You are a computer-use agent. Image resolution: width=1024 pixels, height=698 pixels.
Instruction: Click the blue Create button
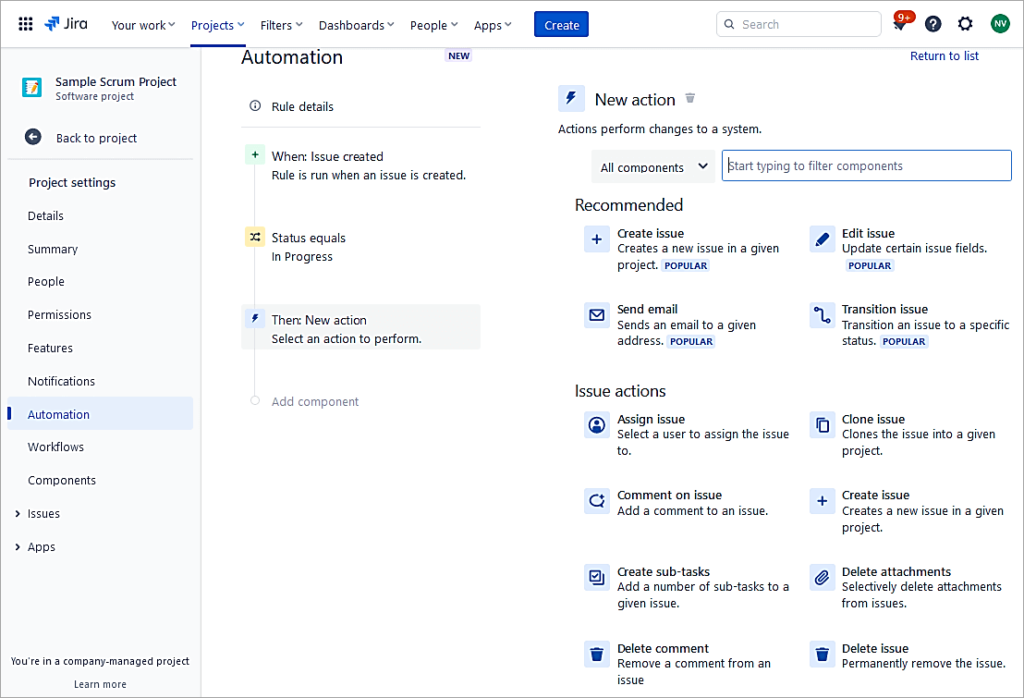561,24
